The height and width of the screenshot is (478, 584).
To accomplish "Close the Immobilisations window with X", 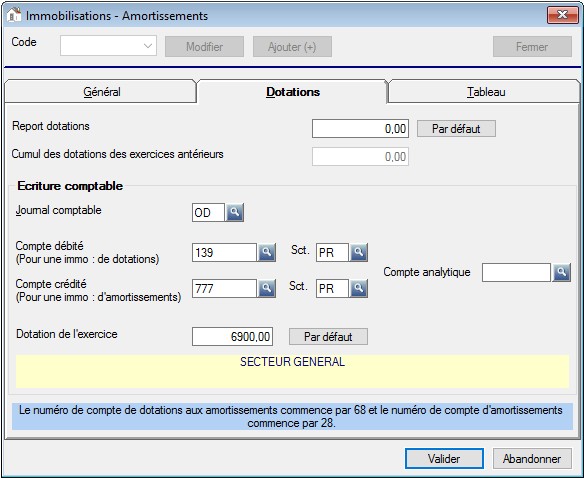I will pos(562,15).
